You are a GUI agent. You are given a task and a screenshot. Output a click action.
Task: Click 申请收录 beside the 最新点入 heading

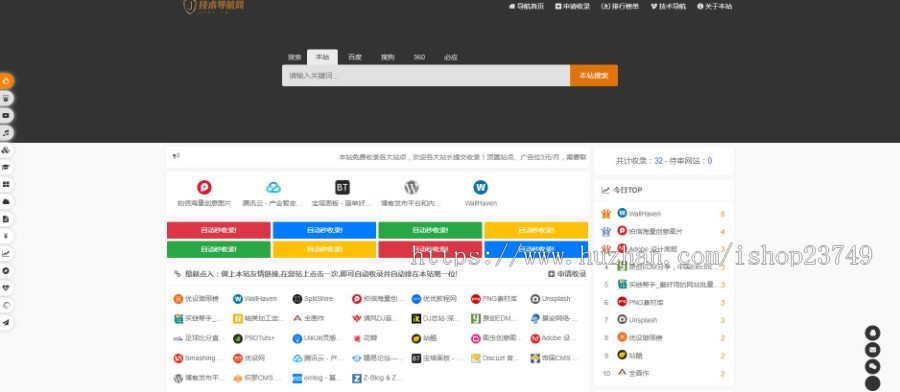pos(567,274)
